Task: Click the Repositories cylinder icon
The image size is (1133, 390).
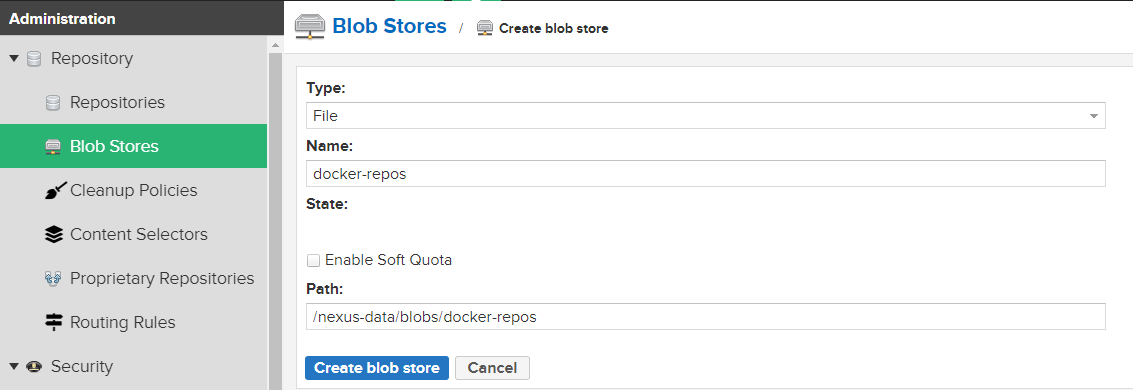Action: (x=53, y=103)
